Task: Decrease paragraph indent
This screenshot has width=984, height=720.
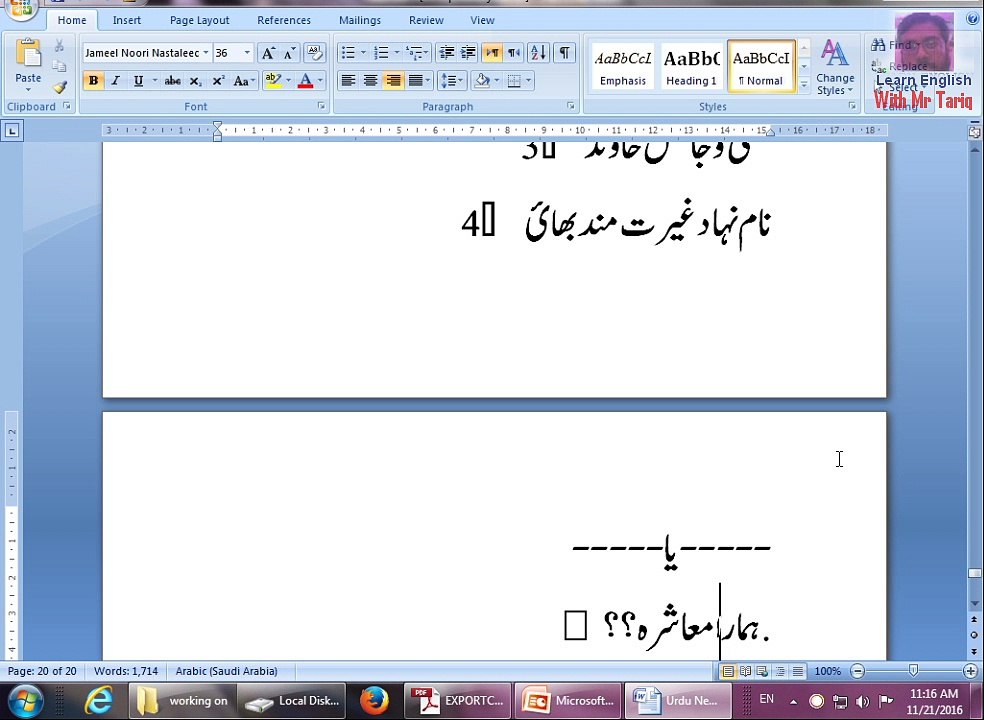Action: pyautogui.click(x=446, y=53)
